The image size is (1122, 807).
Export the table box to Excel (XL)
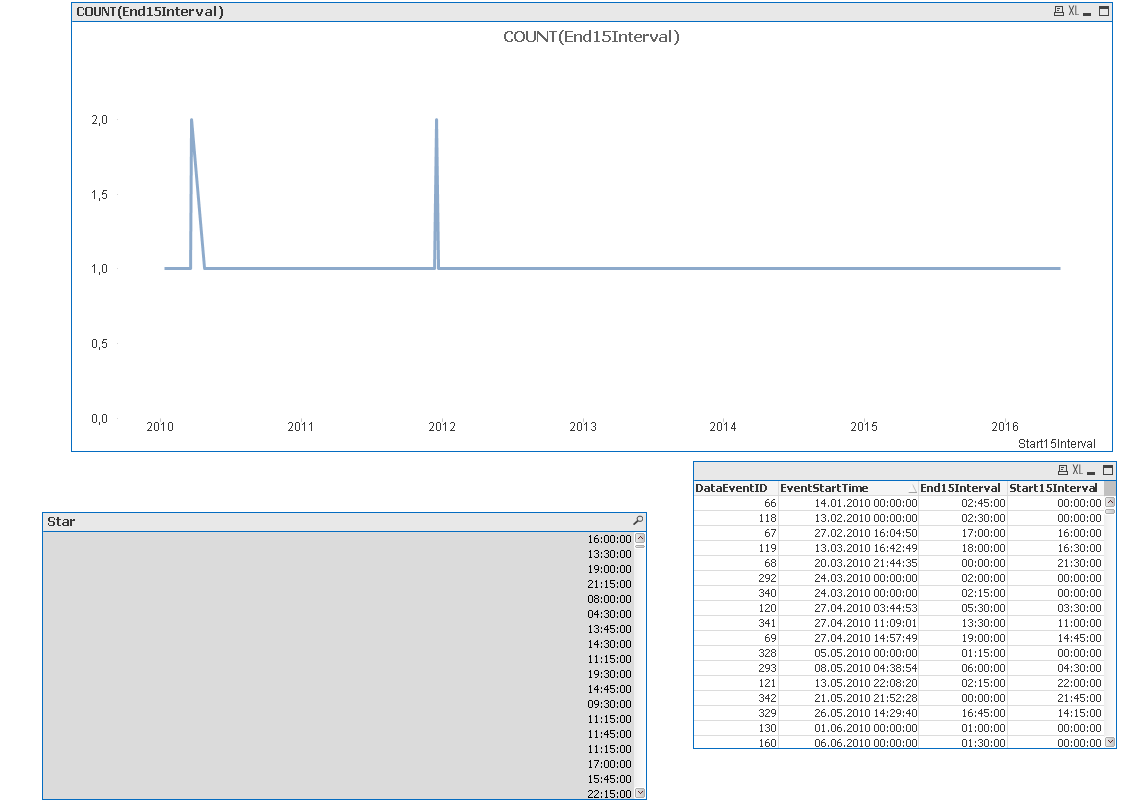pyautogui.click(x=1077, y=471)
